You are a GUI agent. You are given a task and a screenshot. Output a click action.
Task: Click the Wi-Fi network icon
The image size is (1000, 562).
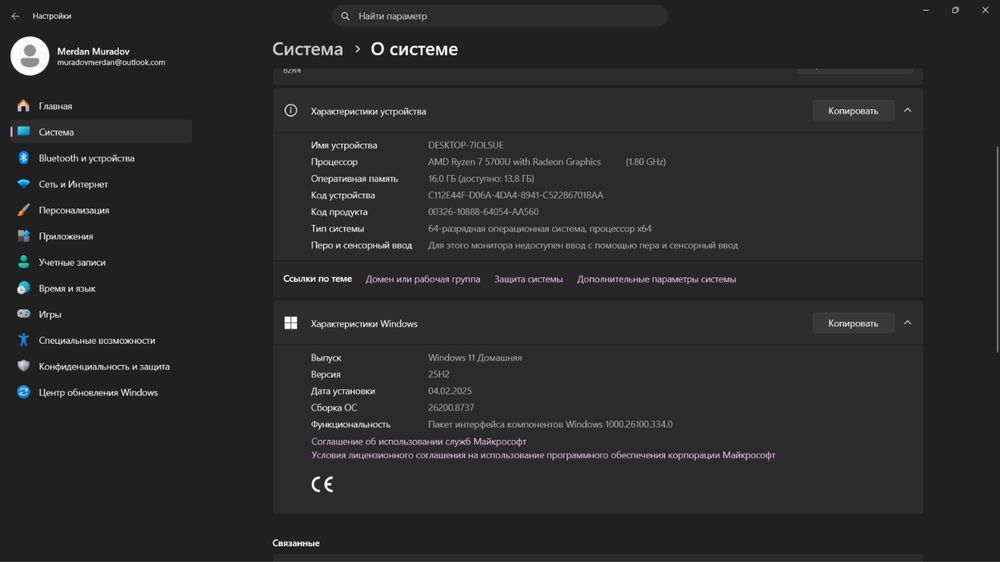(x=24, y=184)
